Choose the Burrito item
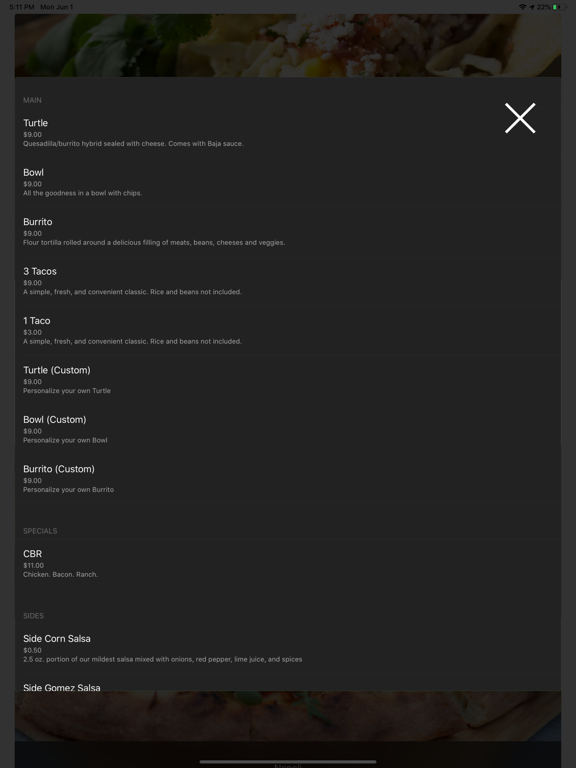 tap(288, 232)
